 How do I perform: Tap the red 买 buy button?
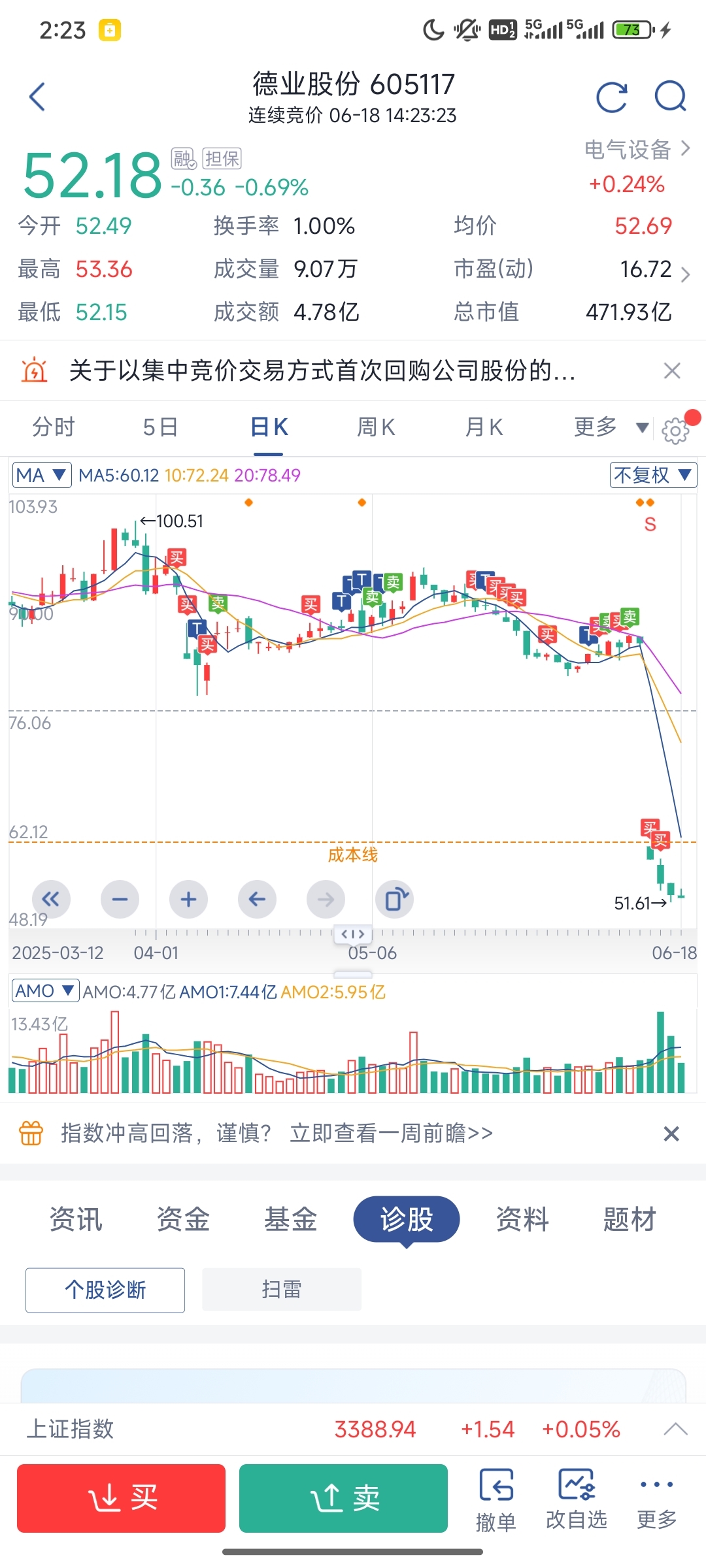point(121,1498)
